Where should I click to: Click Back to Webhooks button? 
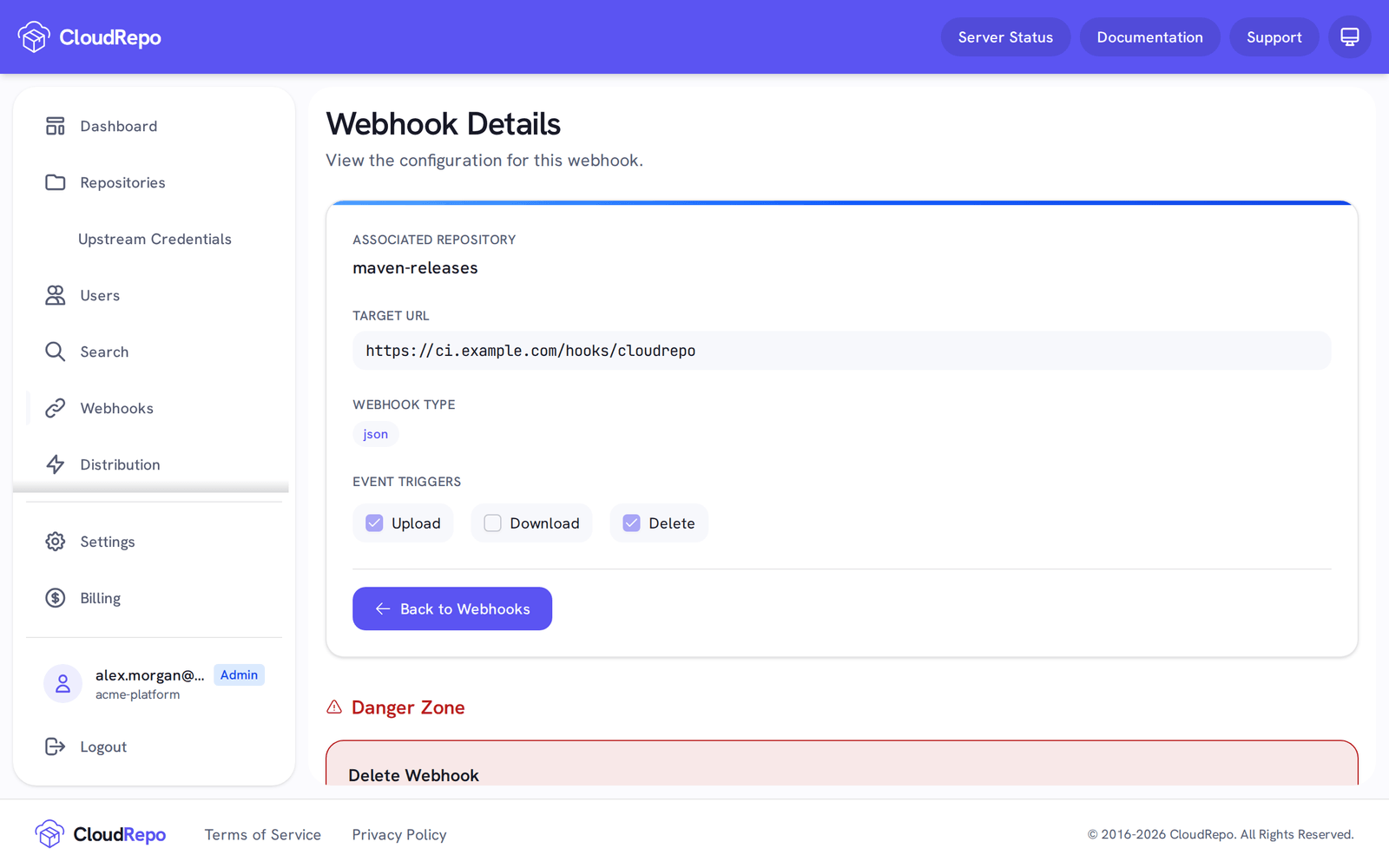[452, 608]
